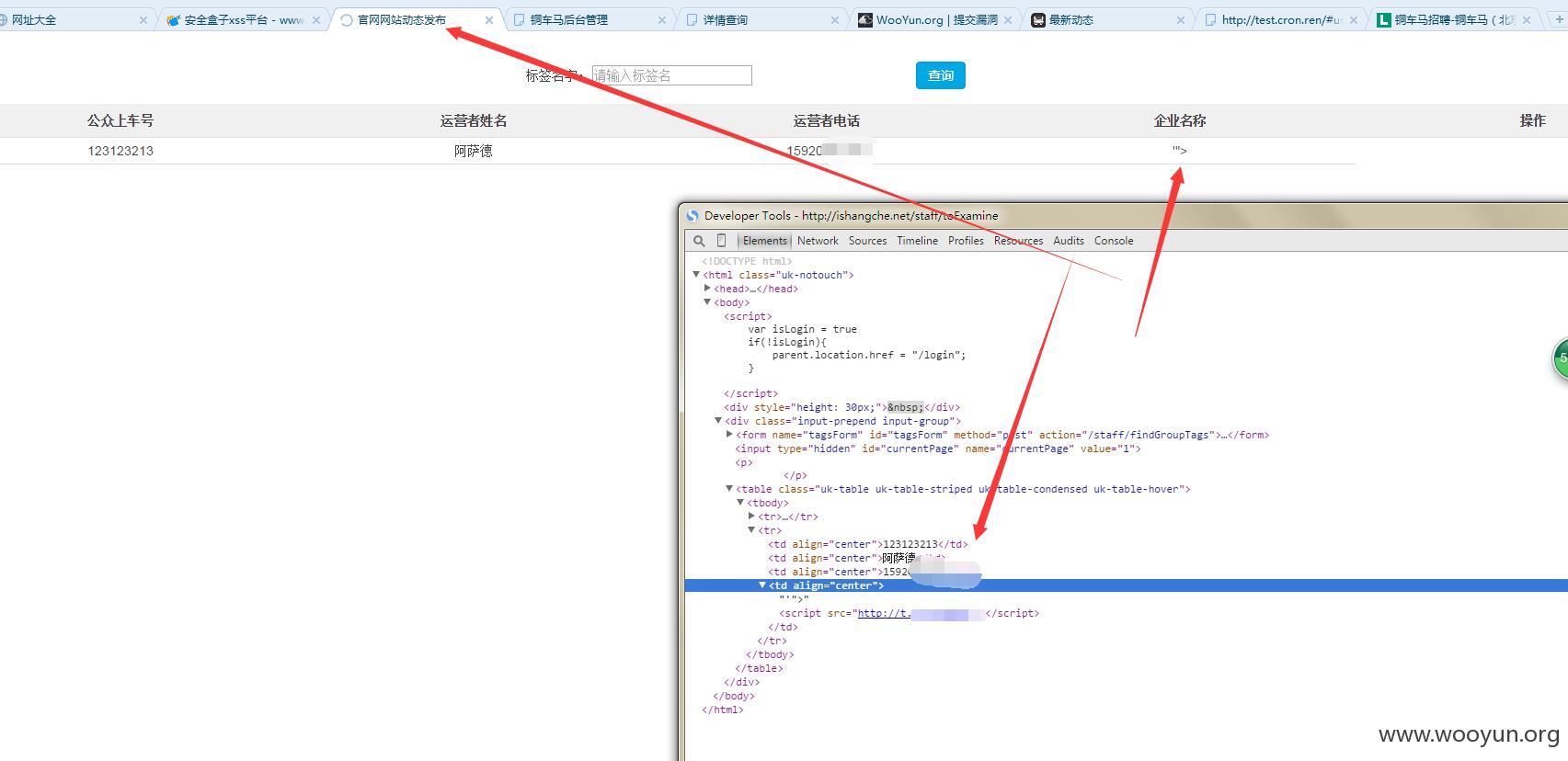The width and height of the screenshot is (1568, 761).
Task: Click the 操作 column header
Action: (1533, 120)
